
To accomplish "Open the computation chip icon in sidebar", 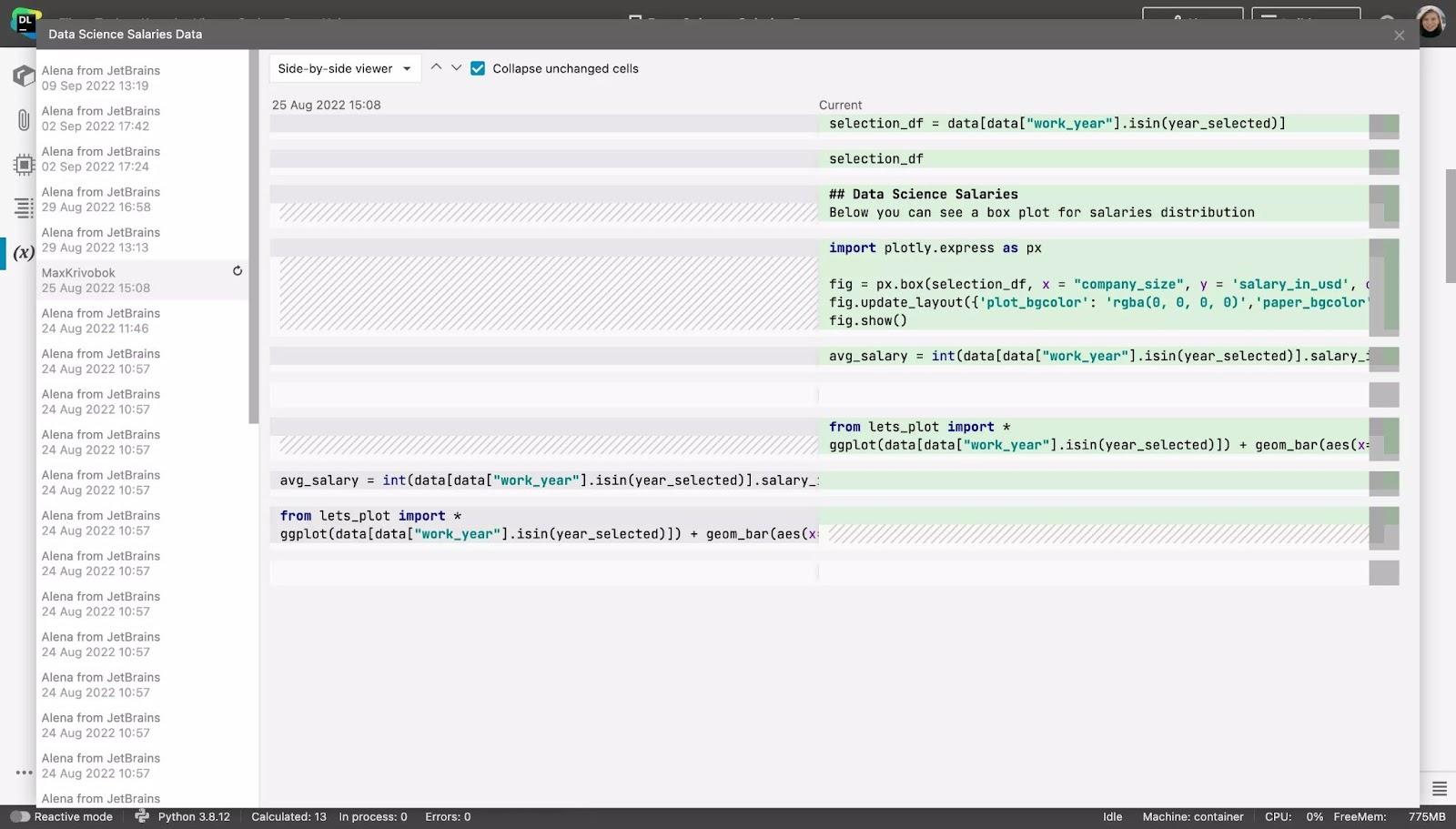I will (24, 165).
